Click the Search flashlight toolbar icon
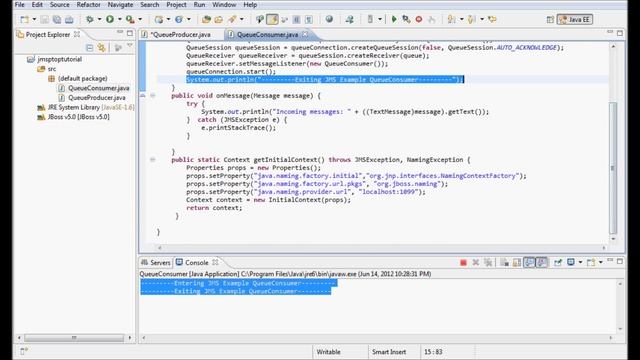This screenshot has height=360, width=640. [x=232, y=19]
